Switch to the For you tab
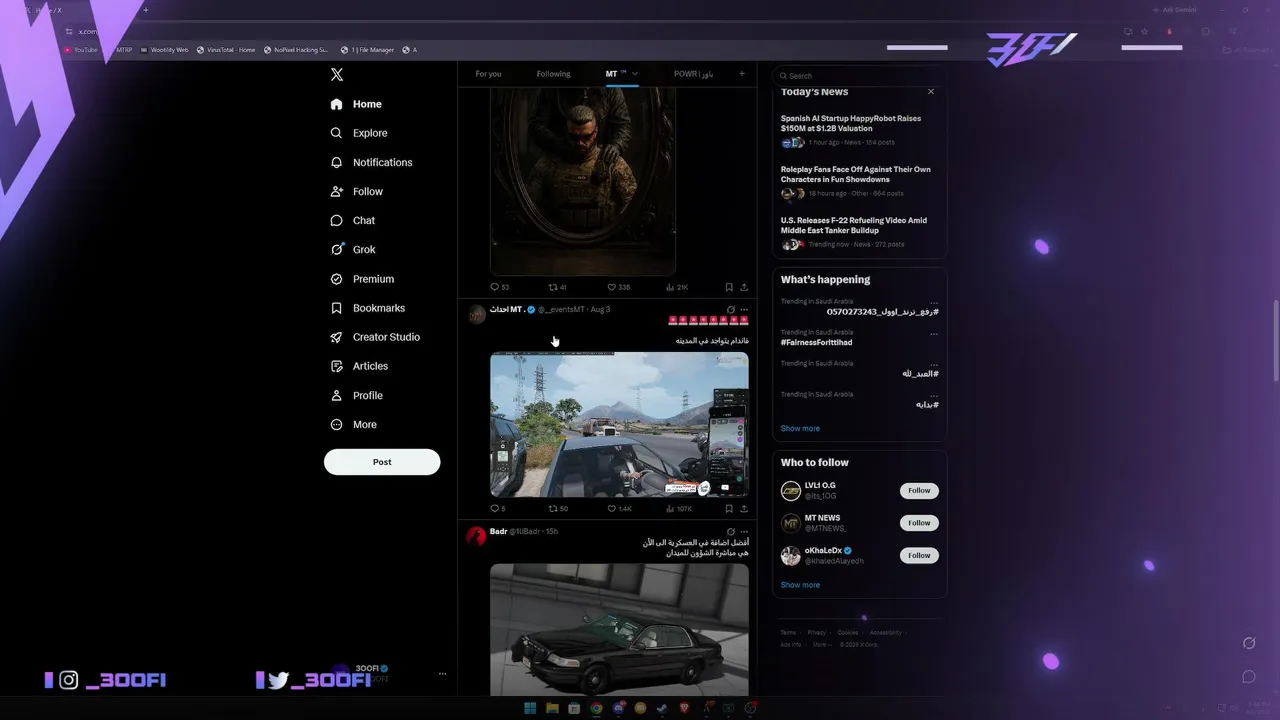The image size is (1280, 720). (x=489, y=74)
